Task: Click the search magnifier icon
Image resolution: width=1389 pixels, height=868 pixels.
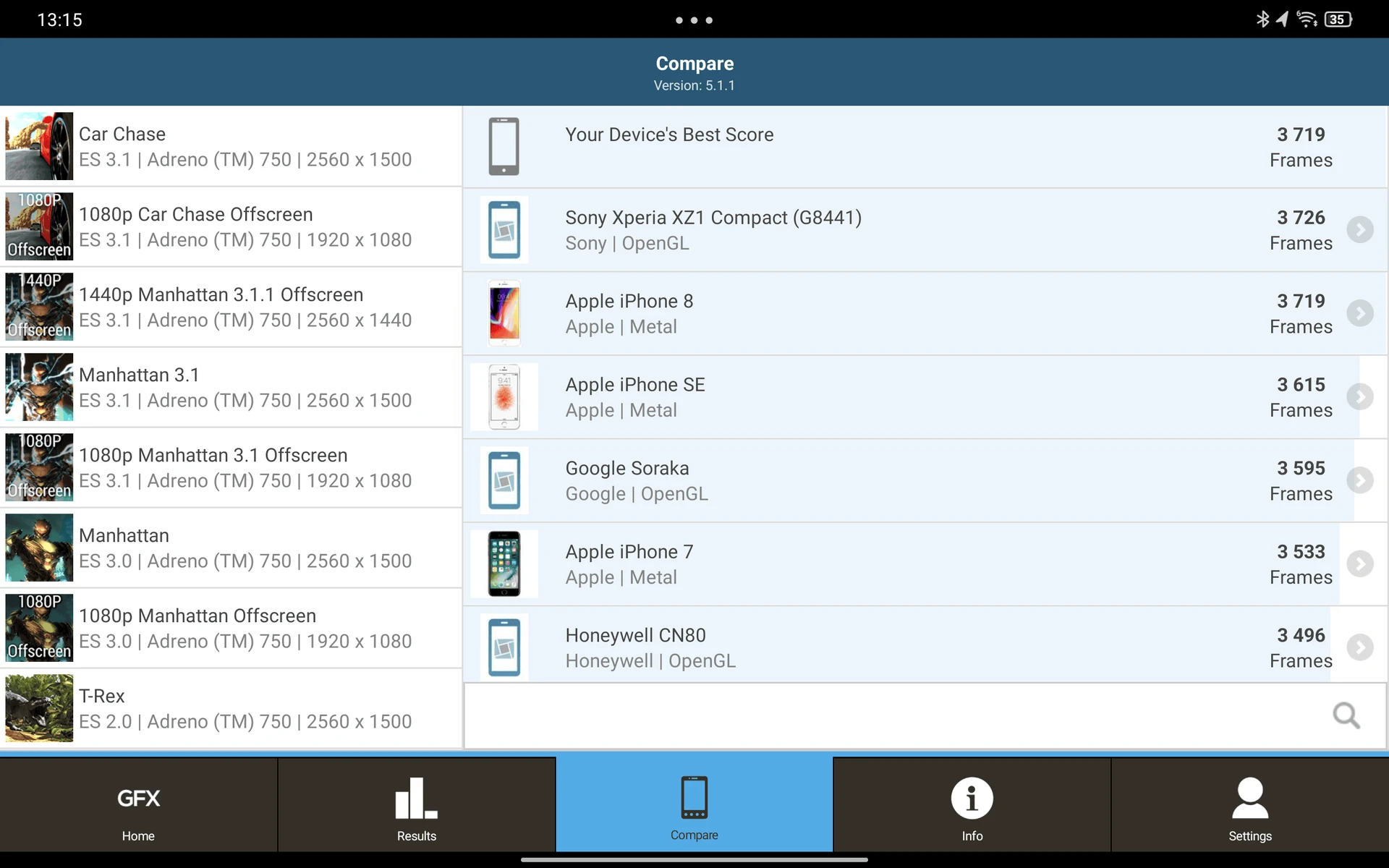Action: coord(1346,715)
